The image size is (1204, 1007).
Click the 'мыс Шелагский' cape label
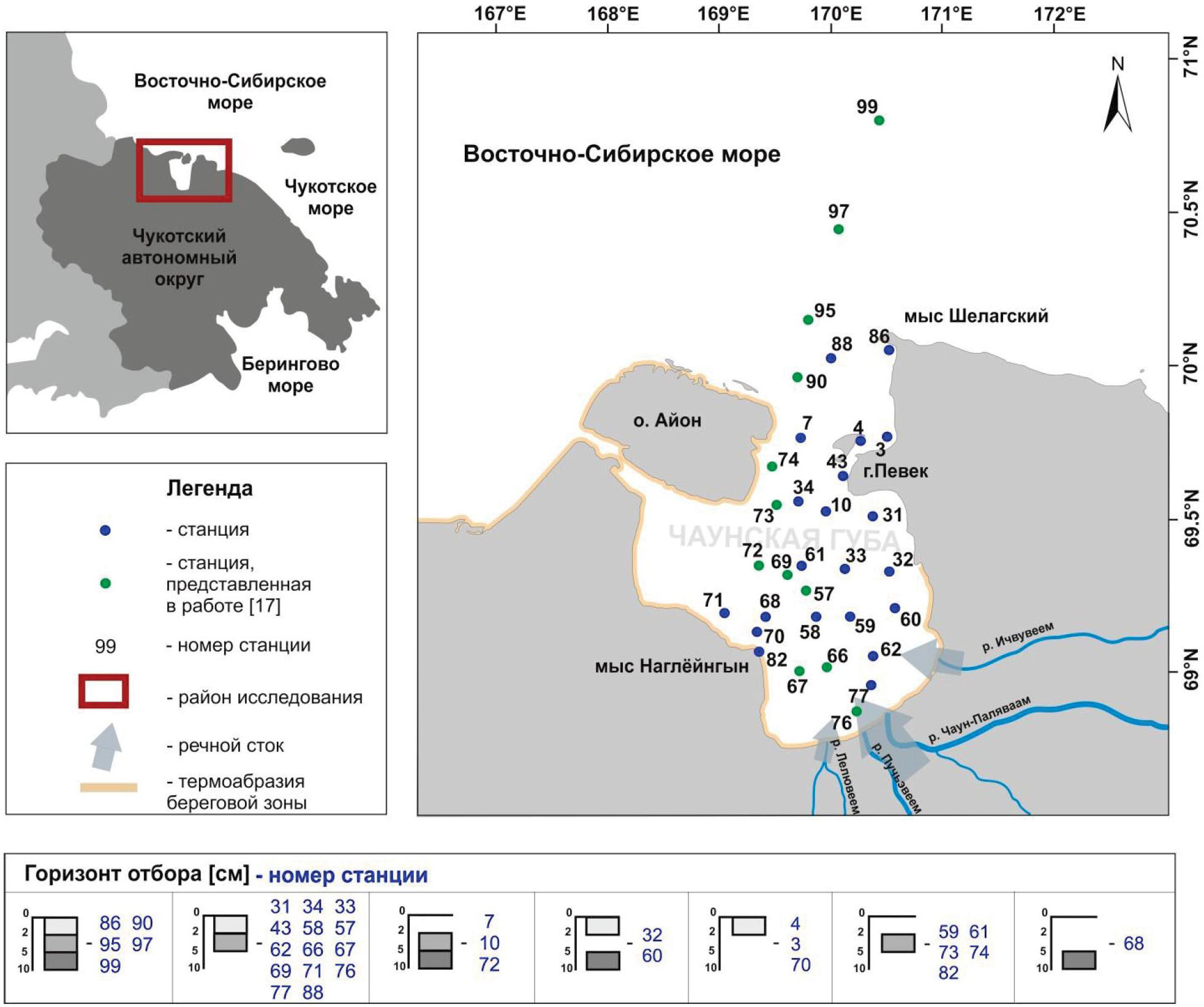pyautogui.click(x=976, y=316)
